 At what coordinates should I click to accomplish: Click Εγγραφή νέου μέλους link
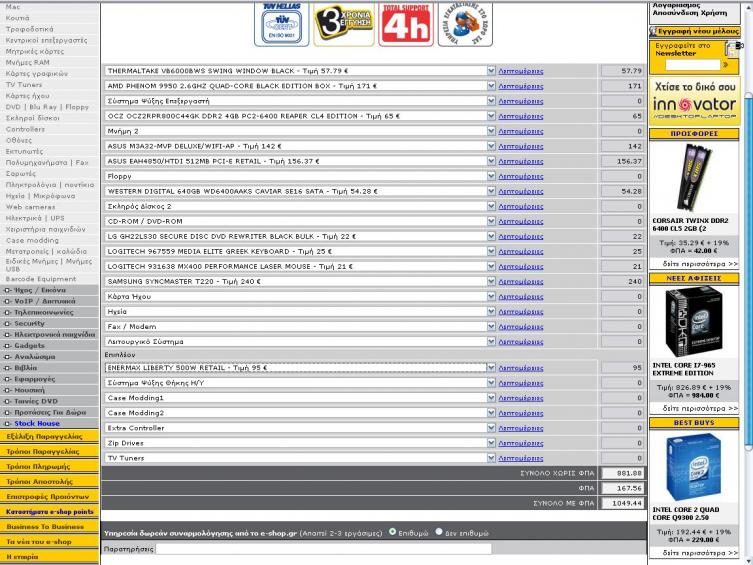pyautogui.click(x=698, y=31)
